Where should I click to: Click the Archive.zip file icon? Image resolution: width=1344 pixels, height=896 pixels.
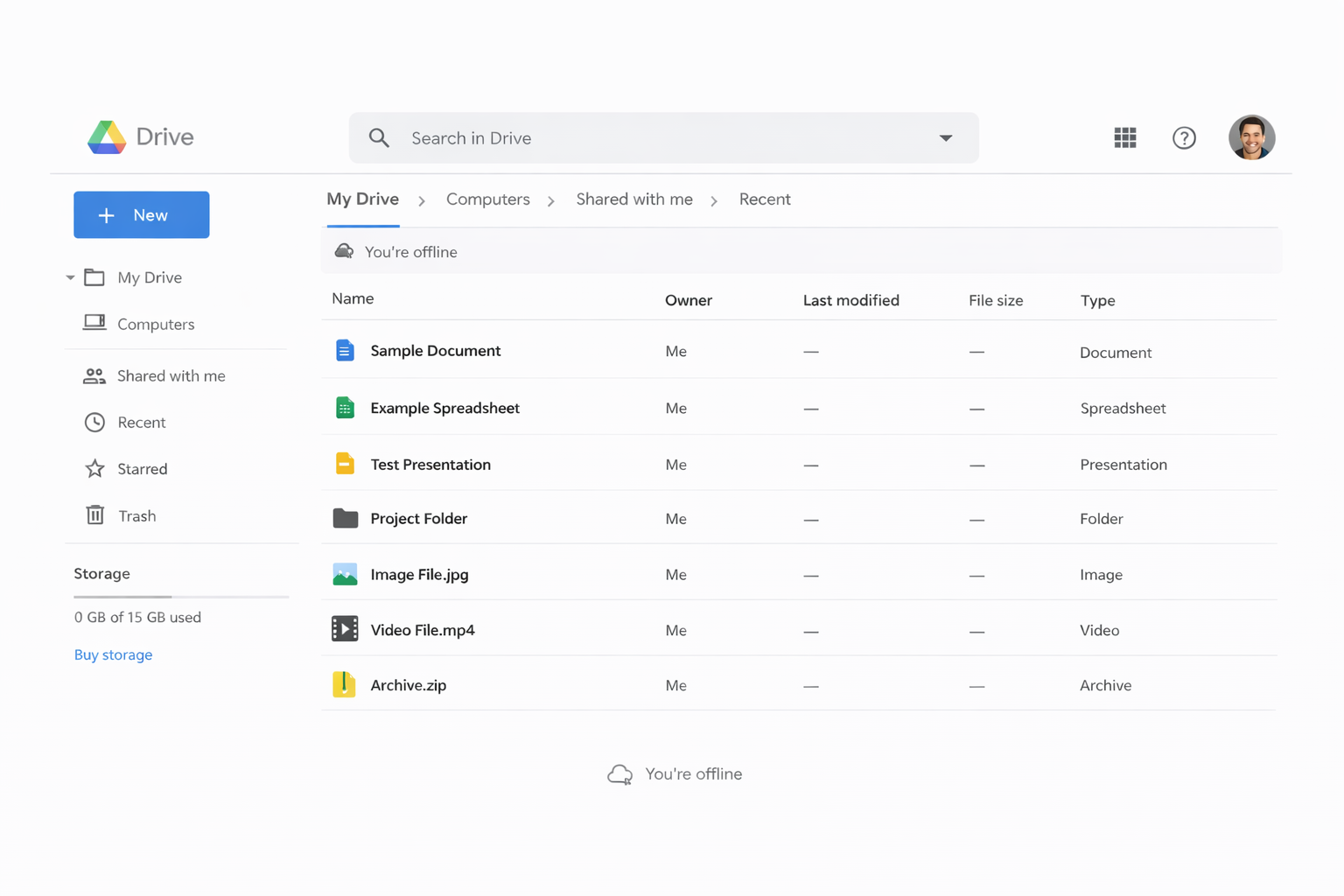[344, 684]
